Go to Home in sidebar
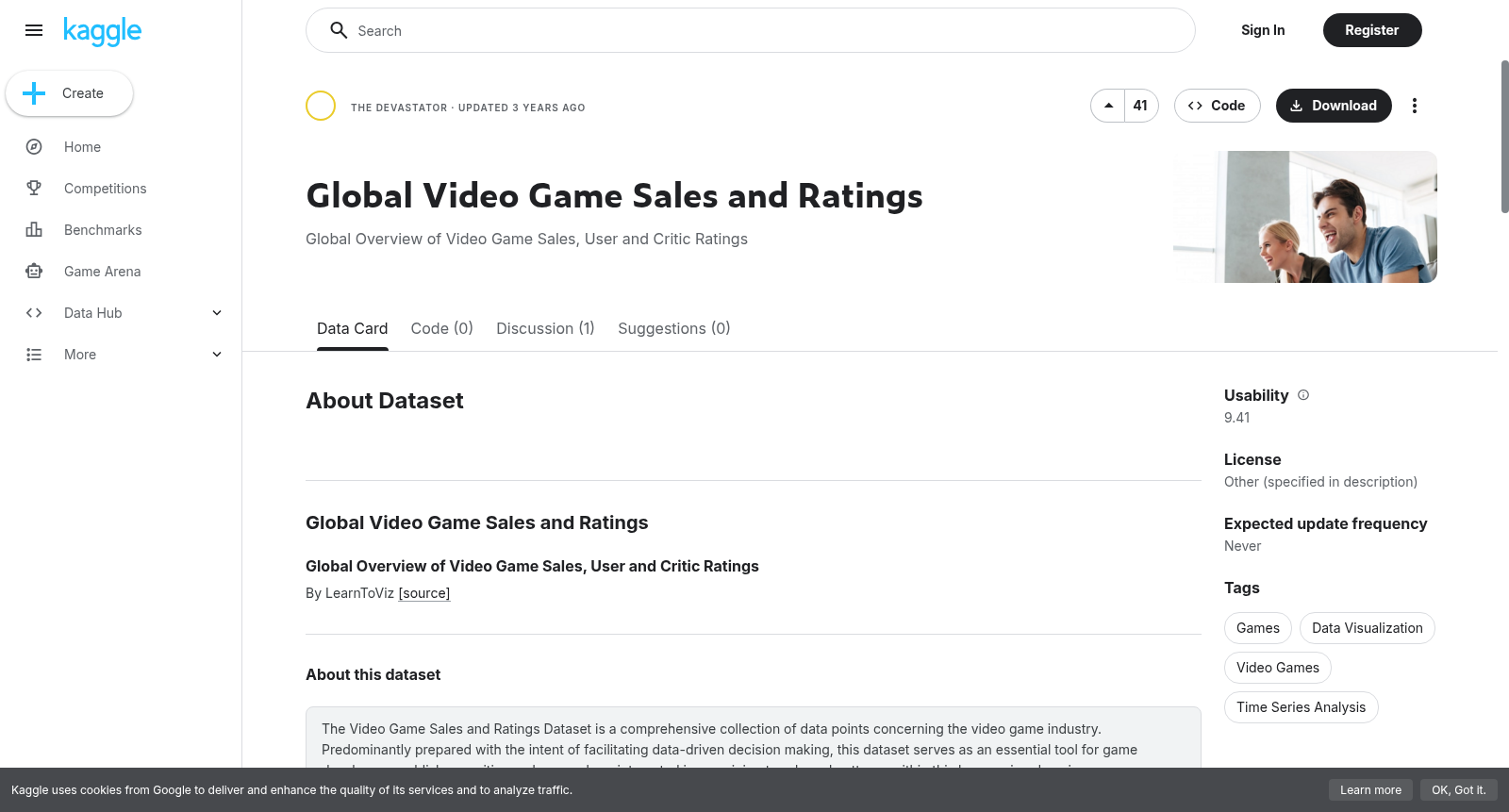 [82, 147]
